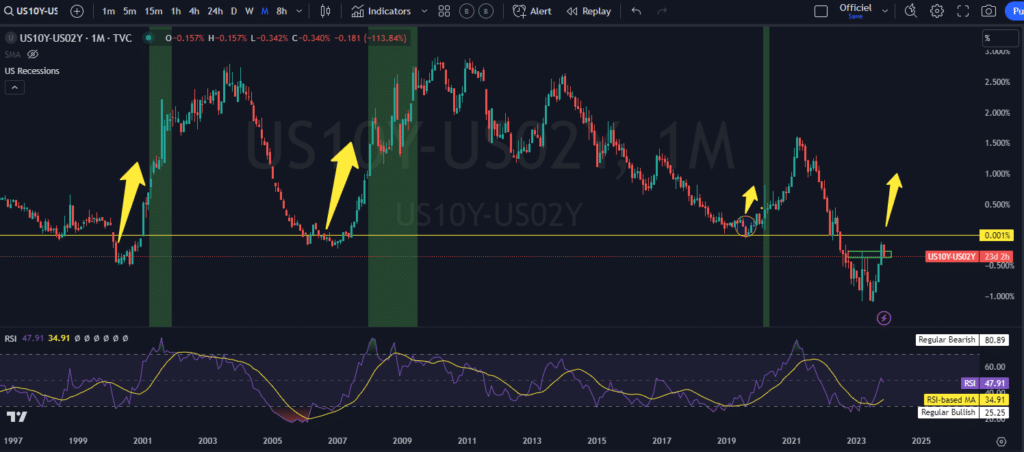The width and height of the screenshot is (1024, 452).
Task: Toggle the green market status dot
Action: coord(149,38)
